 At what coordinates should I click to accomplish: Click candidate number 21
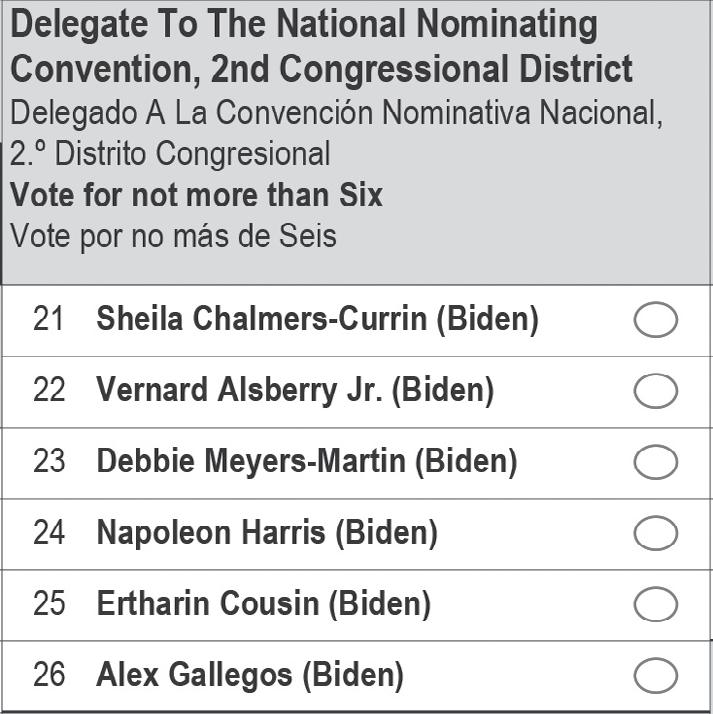click(x=49, y=320)
